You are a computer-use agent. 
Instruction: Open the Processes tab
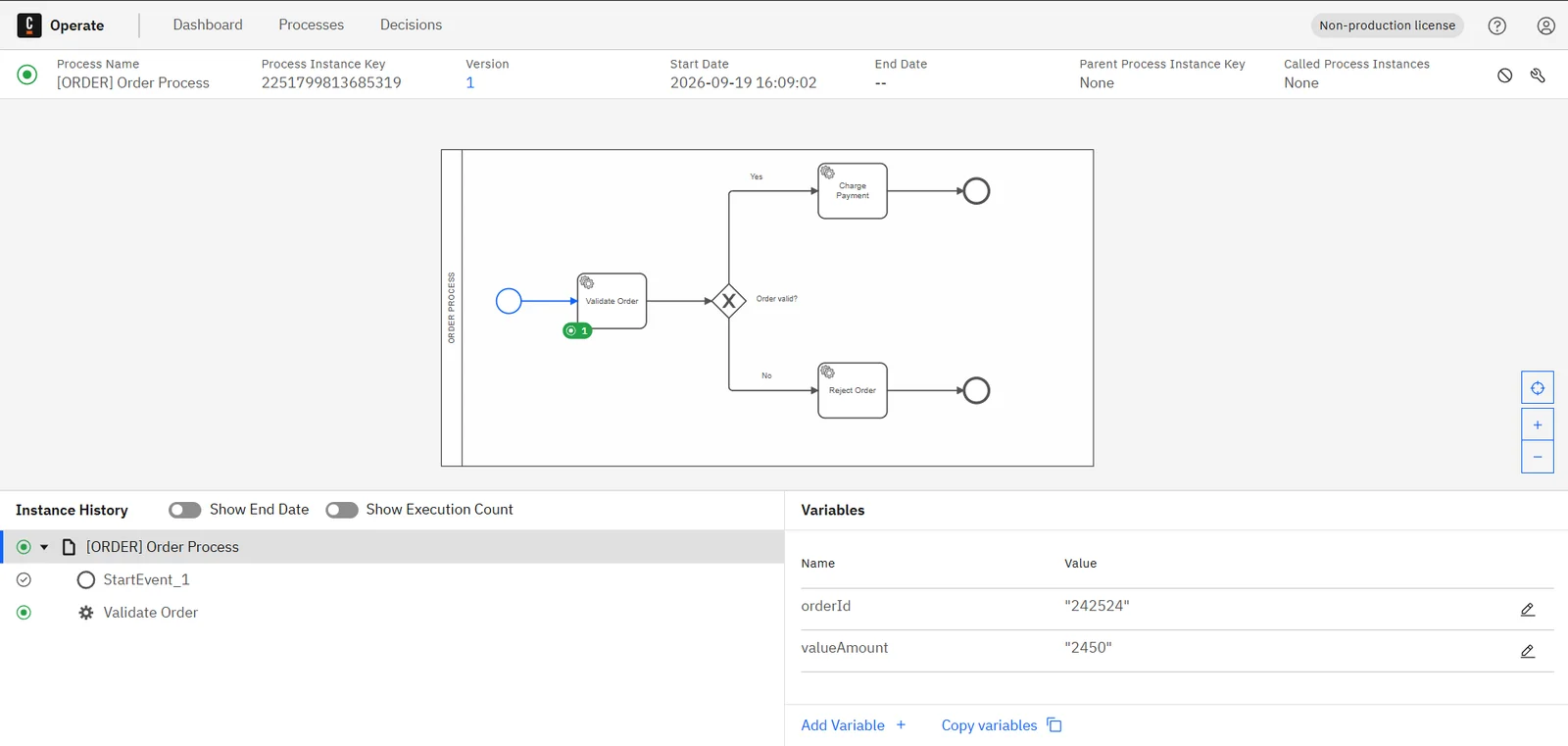[311, 25]
